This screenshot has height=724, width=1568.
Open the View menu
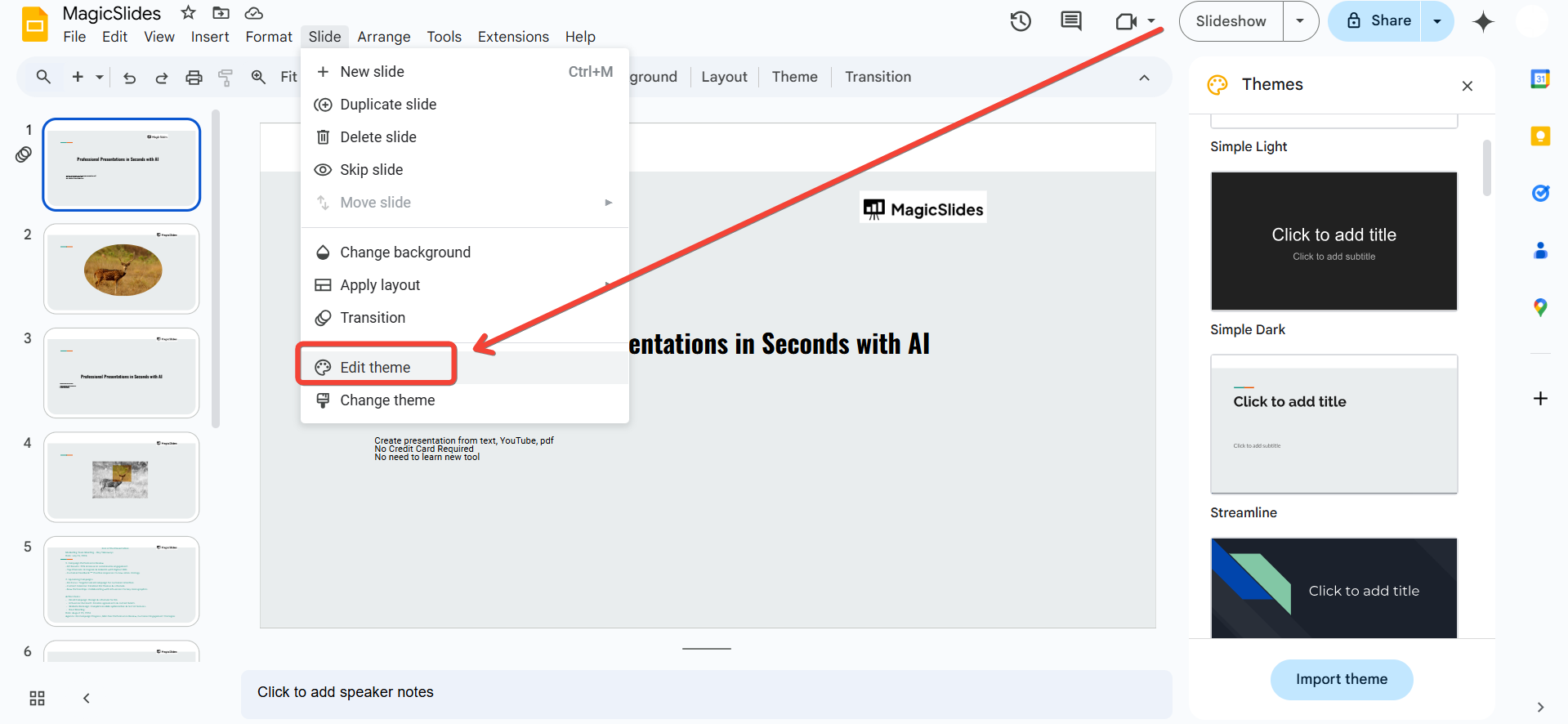[159, 37]
